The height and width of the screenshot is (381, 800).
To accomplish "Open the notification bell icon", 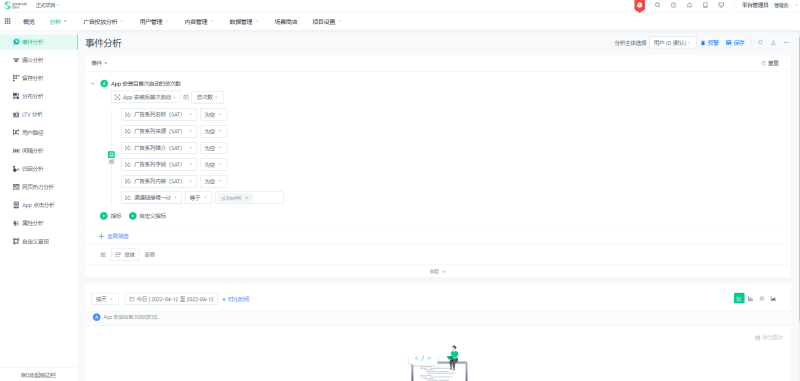I will click(689, 5).
